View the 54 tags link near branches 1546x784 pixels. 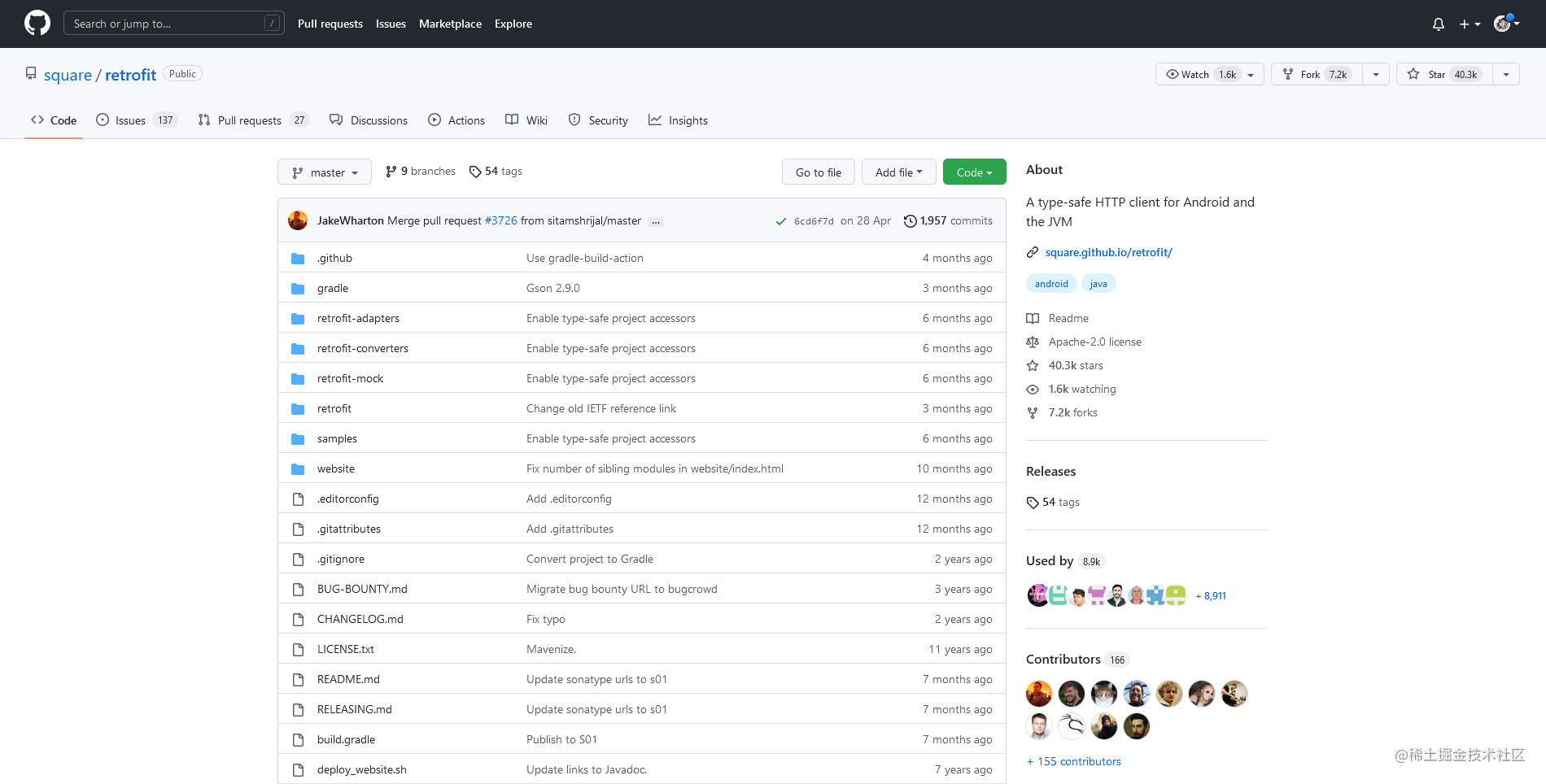click(x=496, y=172)
